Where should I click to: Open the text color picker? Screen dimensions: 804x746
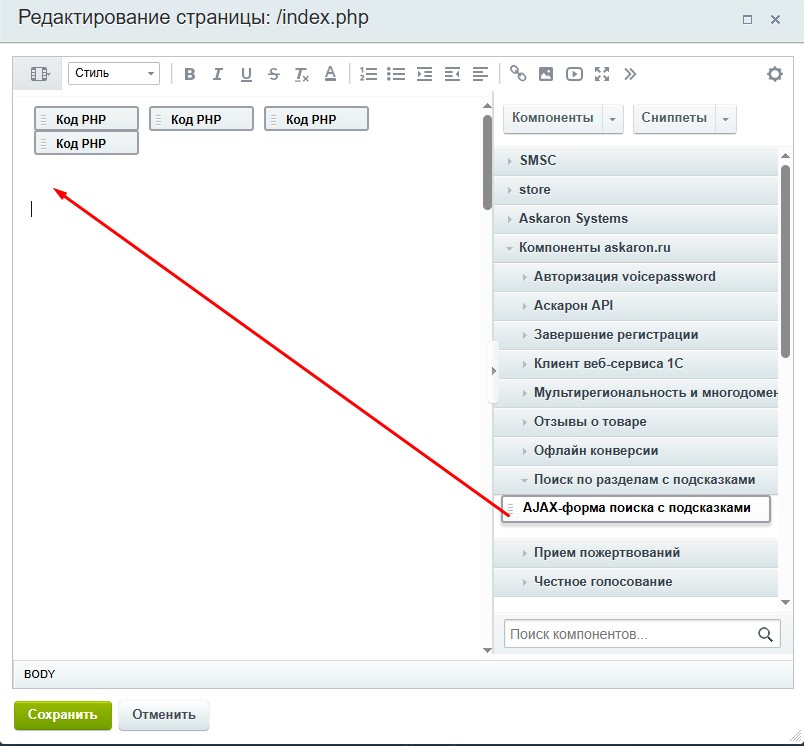point(330,74)
